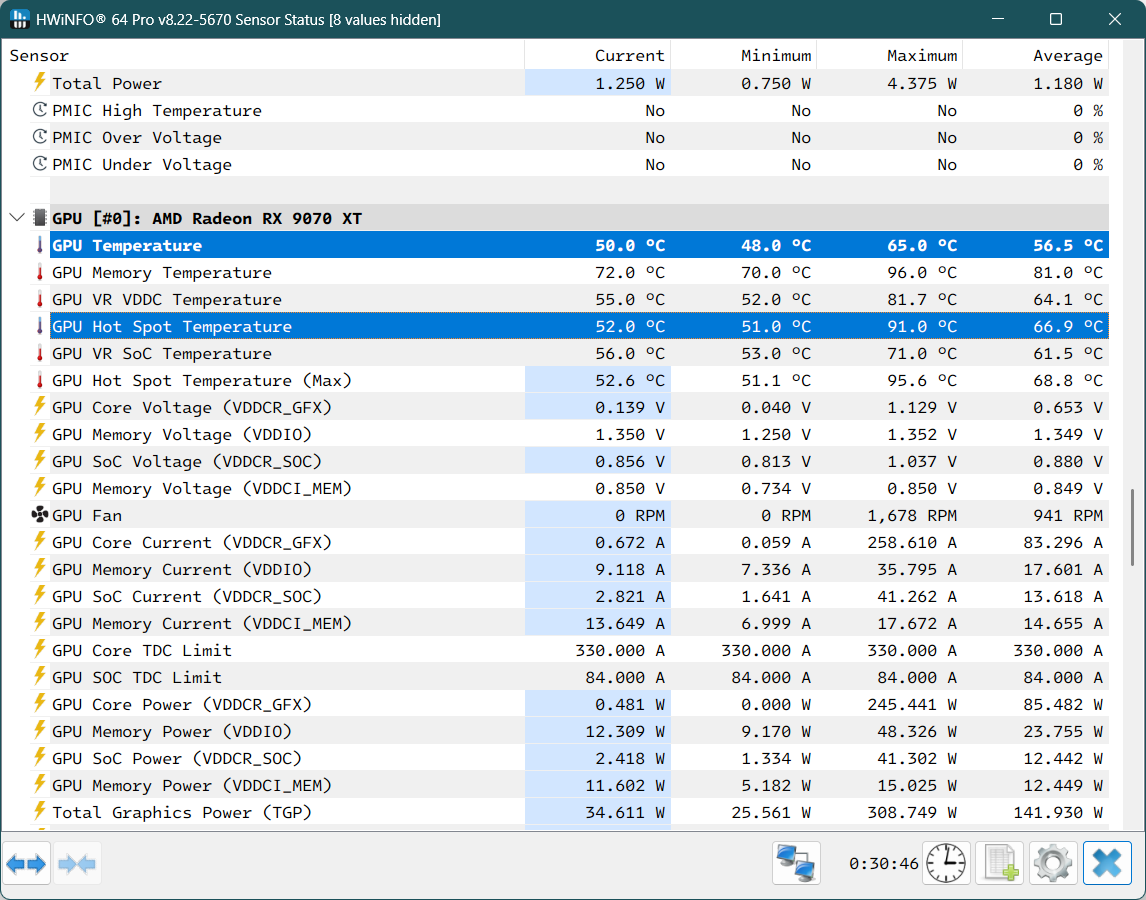Click the HWiNFO app icon in title bar

click(x=19, y=19)
